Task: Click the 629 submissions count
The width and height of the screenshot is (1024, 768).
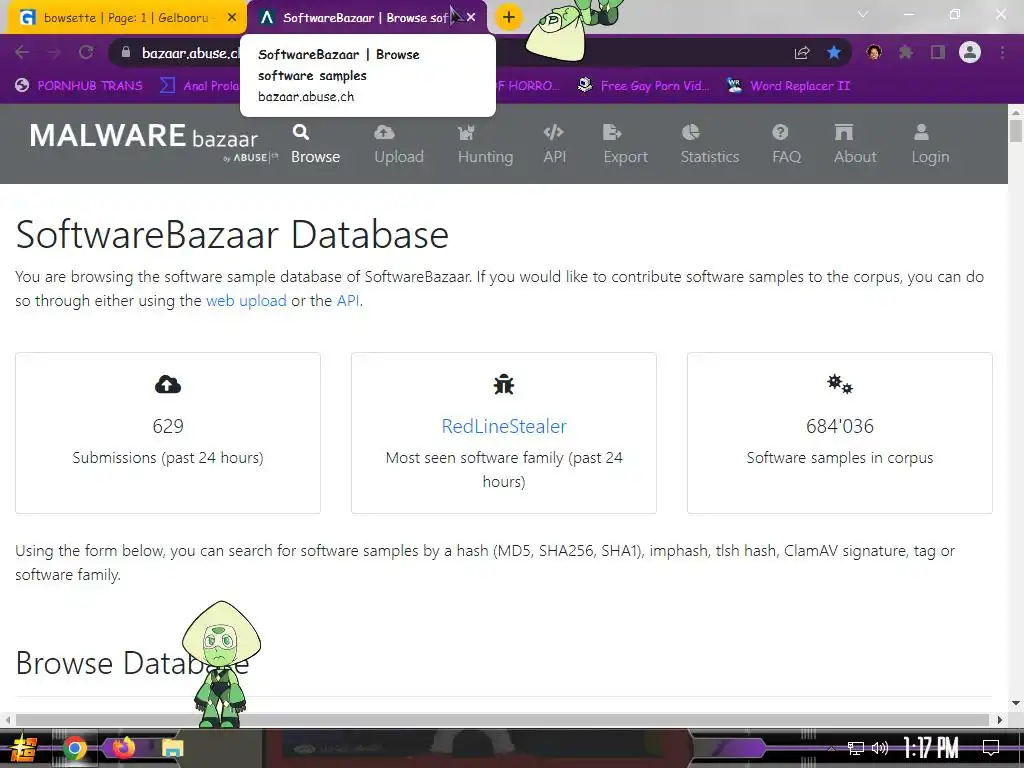Action: coord(168,426)
